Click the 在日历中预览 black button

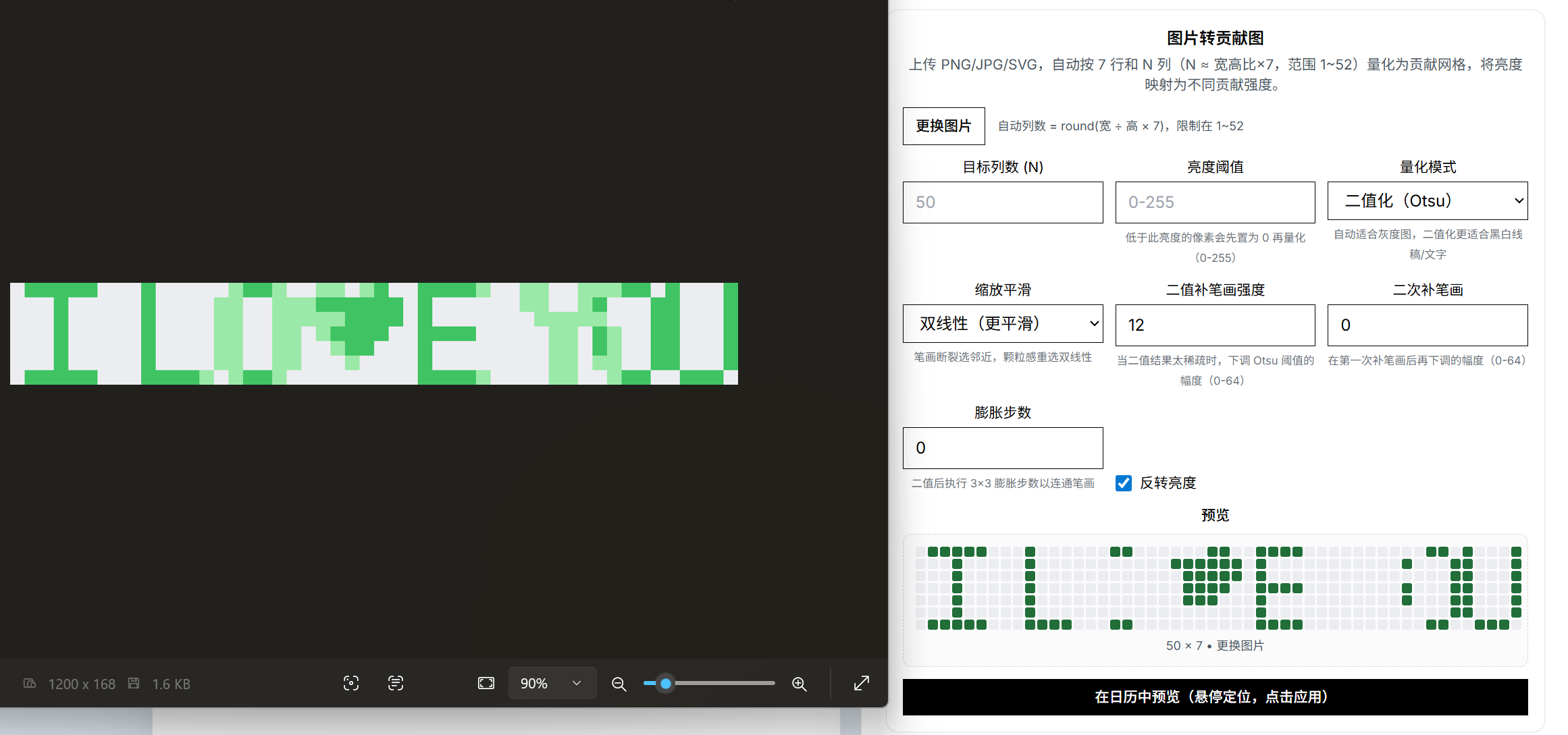1215,697
